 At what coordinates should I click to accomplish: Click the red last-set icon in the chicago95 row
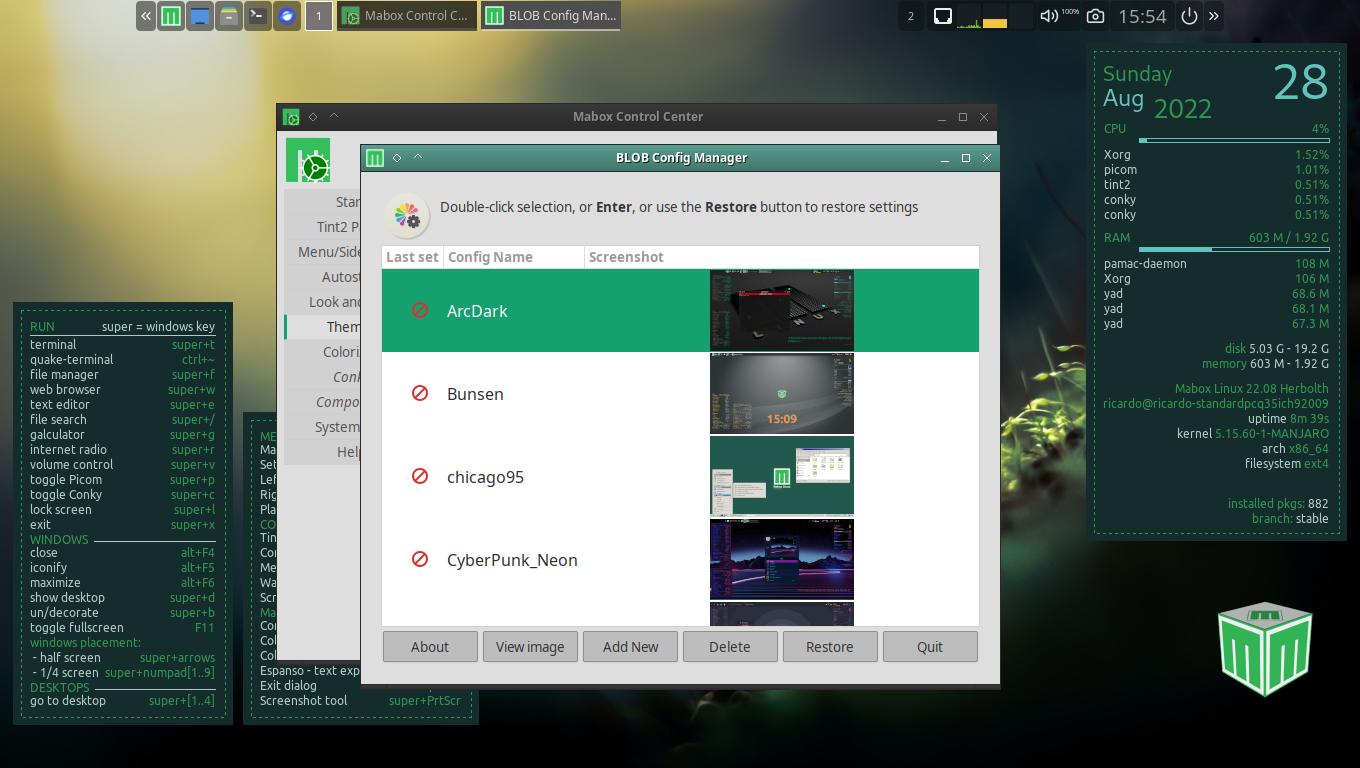[x=420, y=476]
